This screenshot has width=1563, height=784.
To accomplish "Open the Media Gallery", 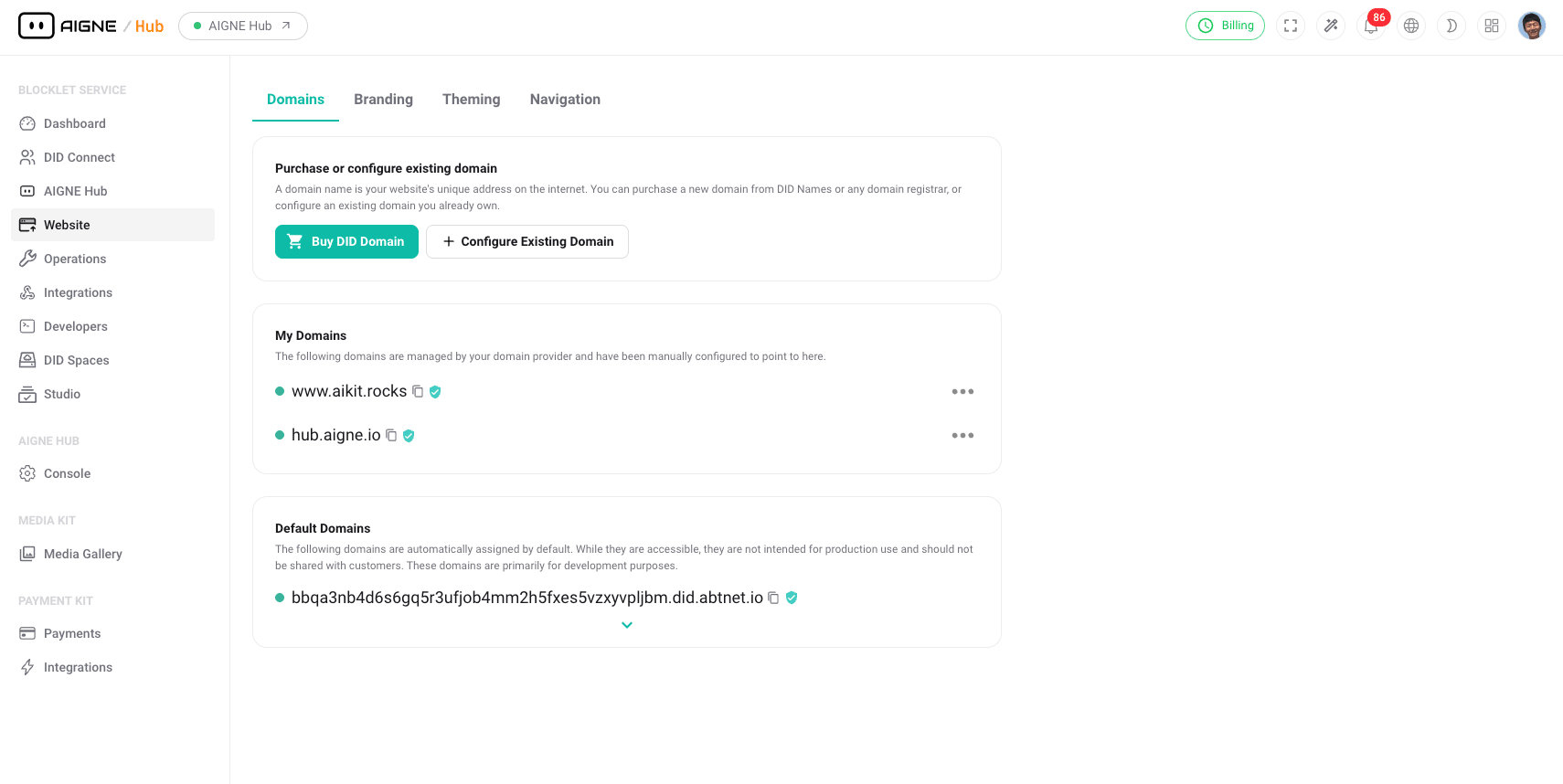I will [x=83, y=553].
